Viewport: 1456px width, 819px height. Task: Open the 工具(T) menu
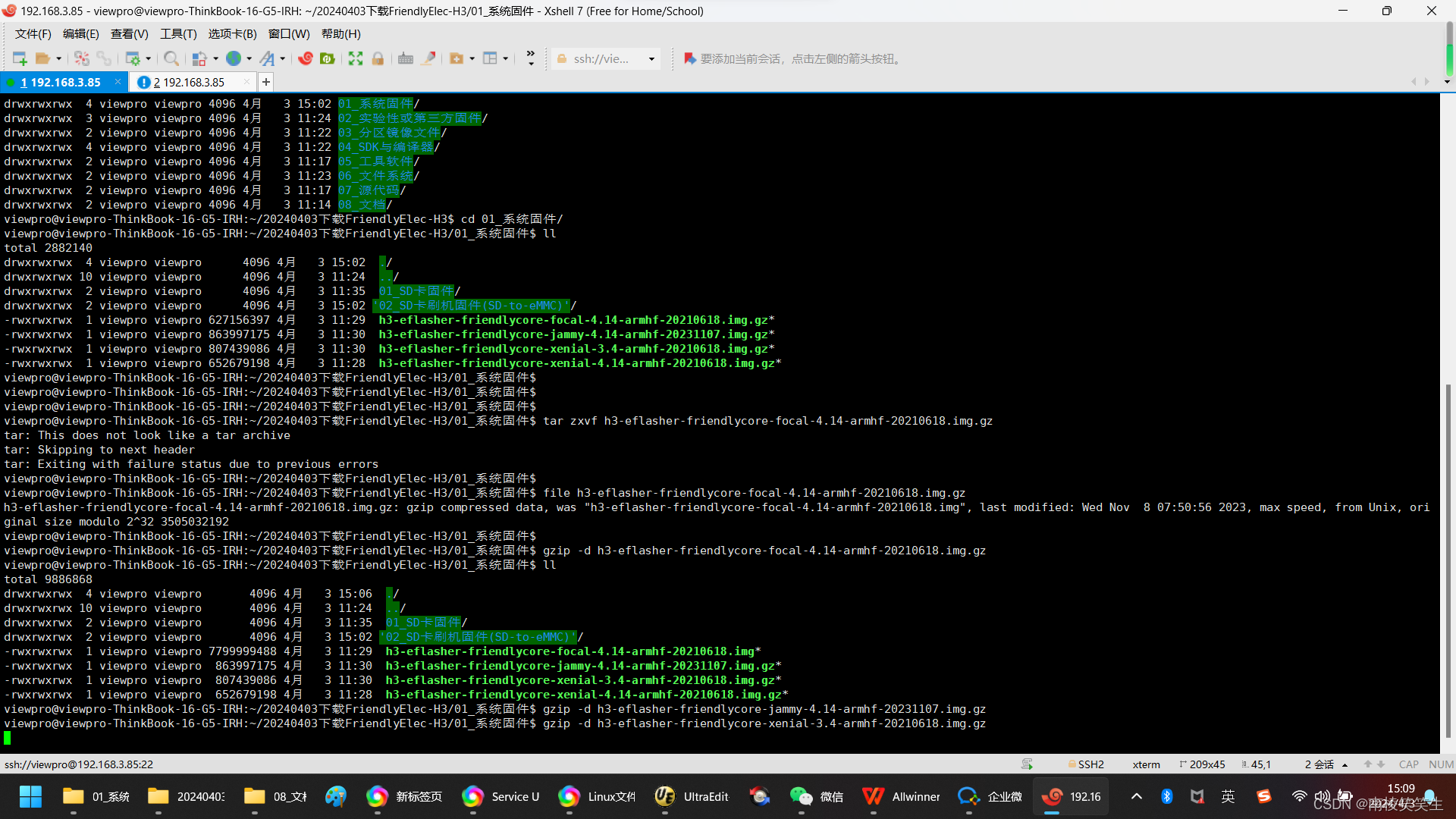[x=177, y=33]
